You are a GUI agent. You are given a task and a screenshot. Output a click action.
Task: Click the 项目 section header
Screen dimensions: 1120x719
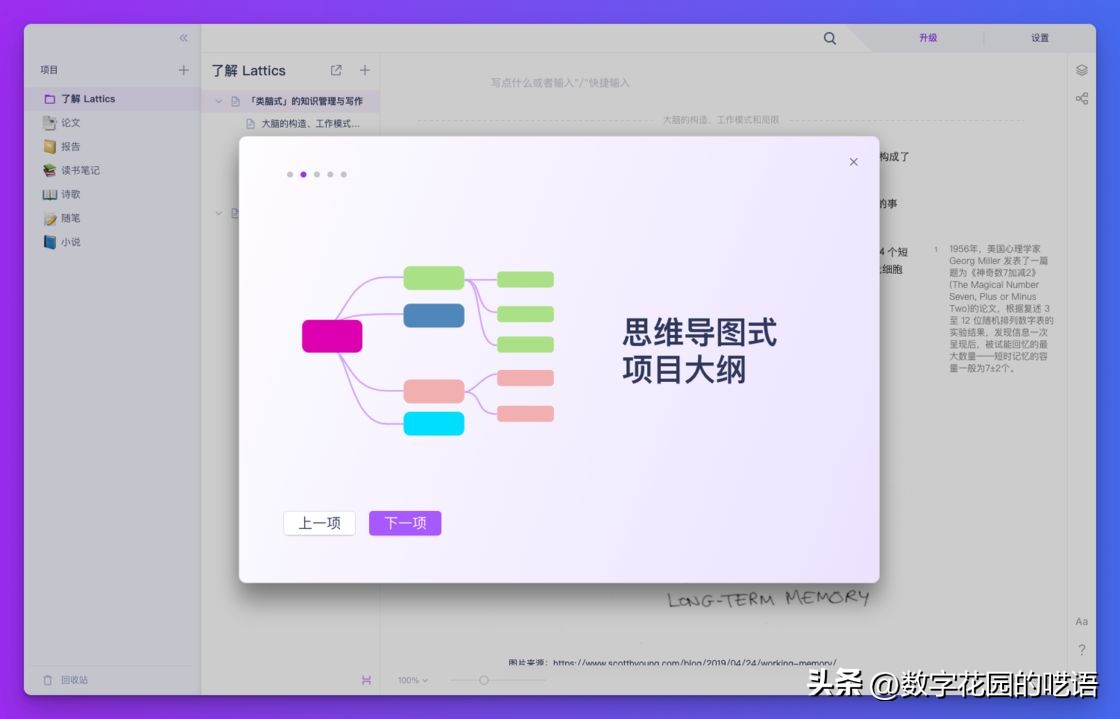point(49,70)
